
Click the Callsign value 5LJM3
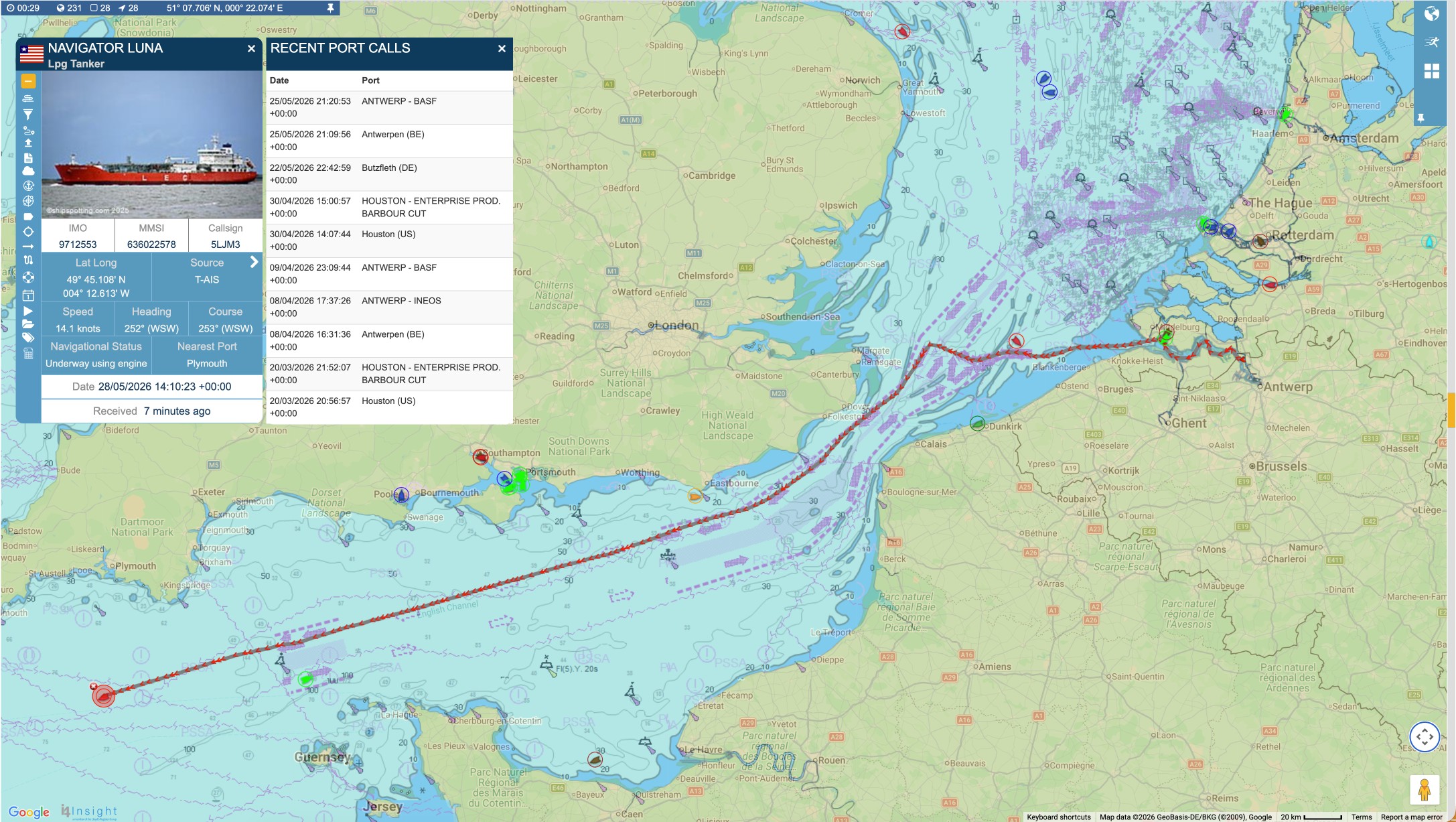coord(225,245)
